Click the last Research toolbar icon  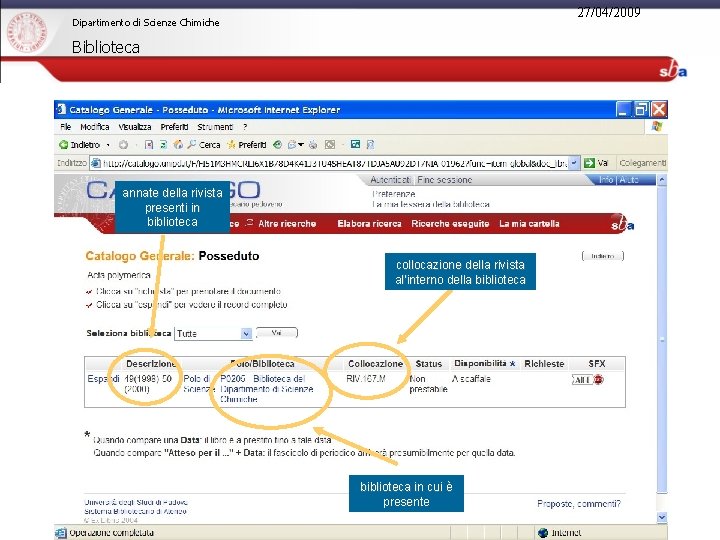(x=370, y=145)
